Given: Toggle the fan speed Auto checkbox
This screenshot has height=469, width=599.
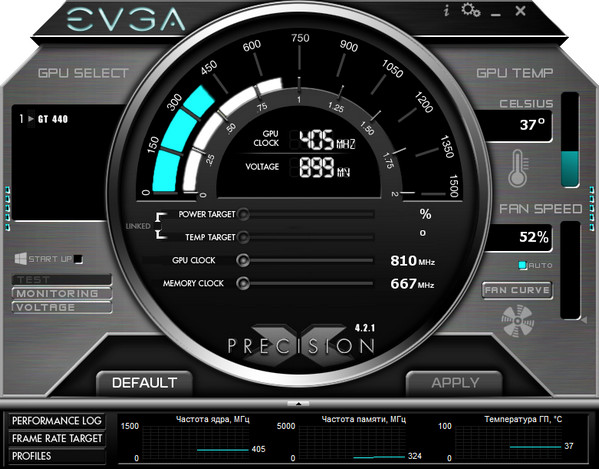Looking at the screenshot, I should pos(523,265).
